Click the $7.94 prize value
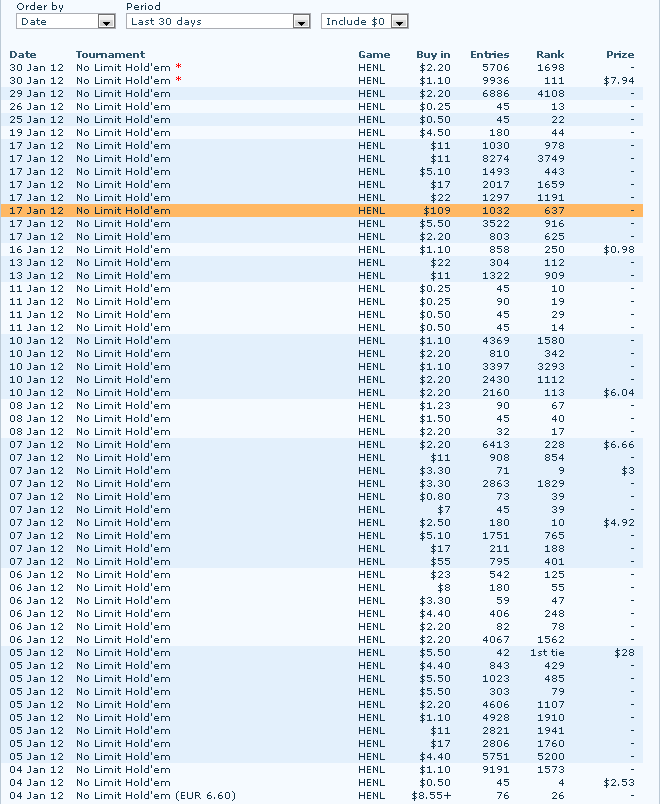 [x=619, y=81]
